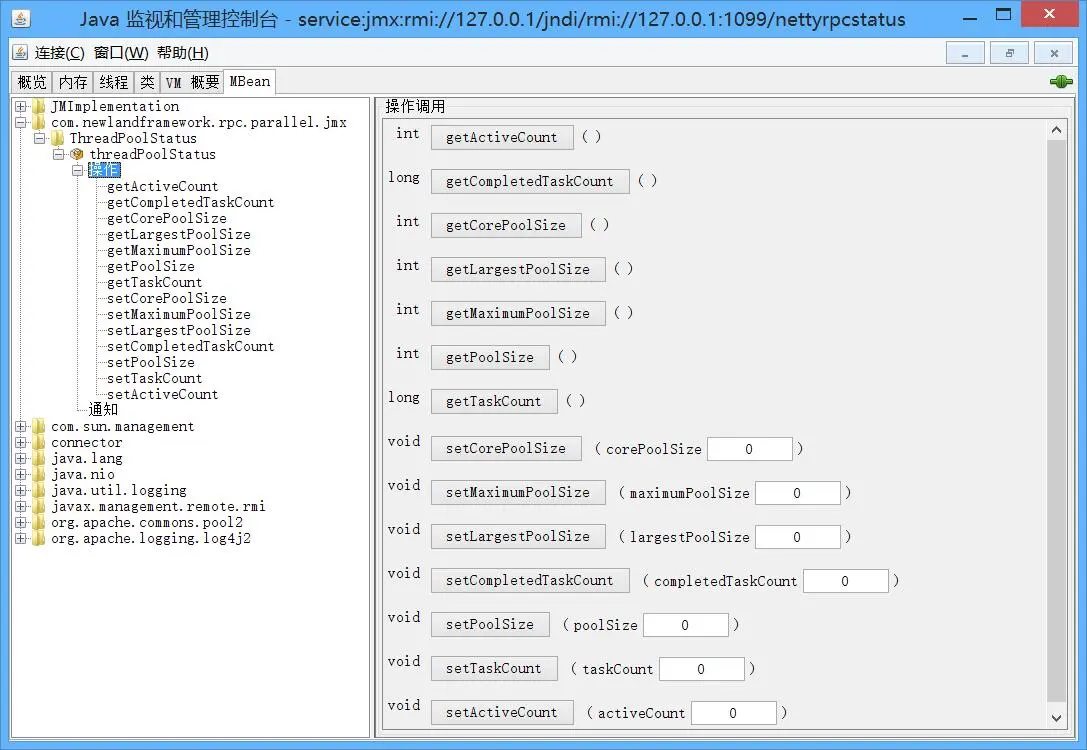
Task: Click the corePoolSize value field
Action: [x=749, y=449]
